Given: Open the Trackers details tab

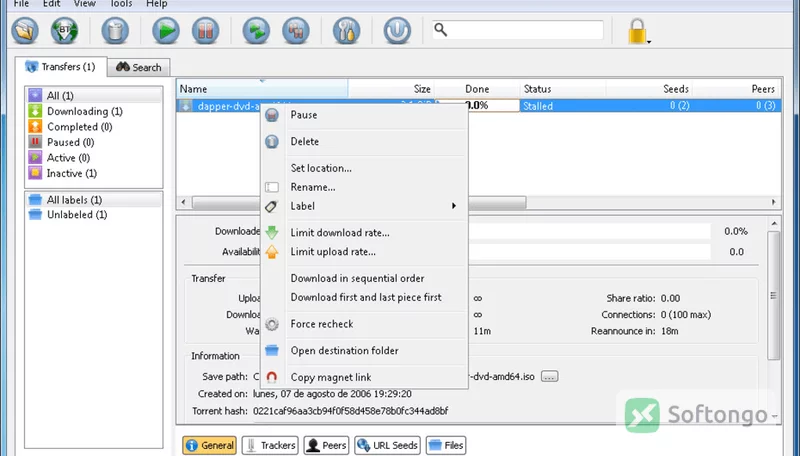Looking at the screenshot, I should pyautogui.click(x=269, y=445).
